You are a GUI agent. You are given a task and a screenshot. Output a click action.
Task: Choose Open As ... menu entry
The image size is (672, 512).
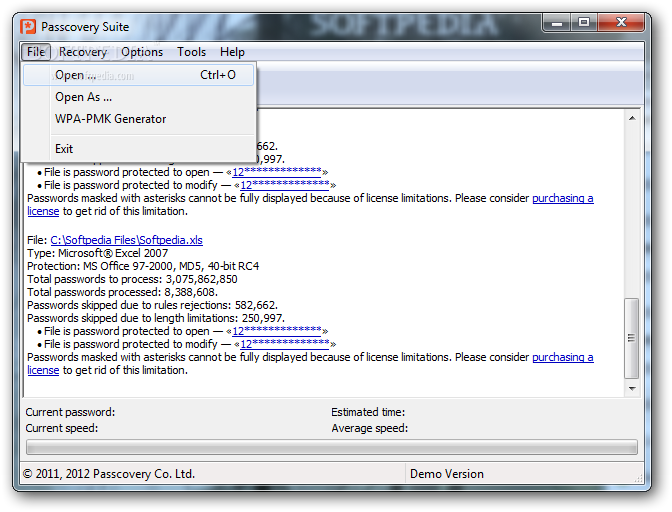pos(138,97)
